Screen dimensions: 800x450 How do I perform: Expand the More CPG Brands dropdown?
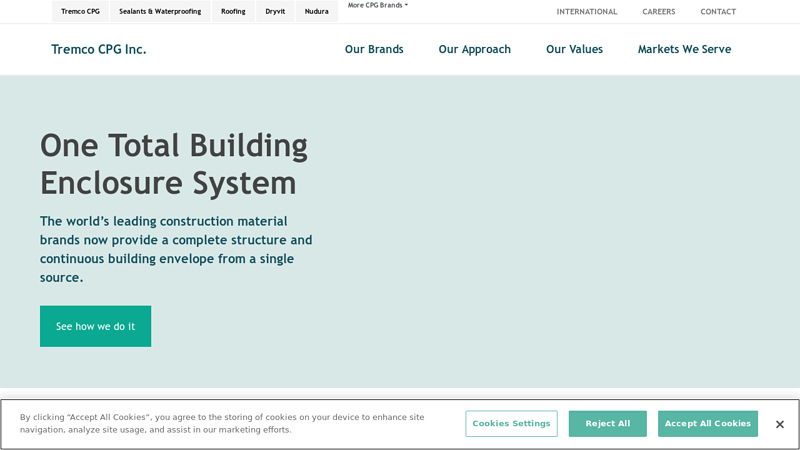point(377,5)
